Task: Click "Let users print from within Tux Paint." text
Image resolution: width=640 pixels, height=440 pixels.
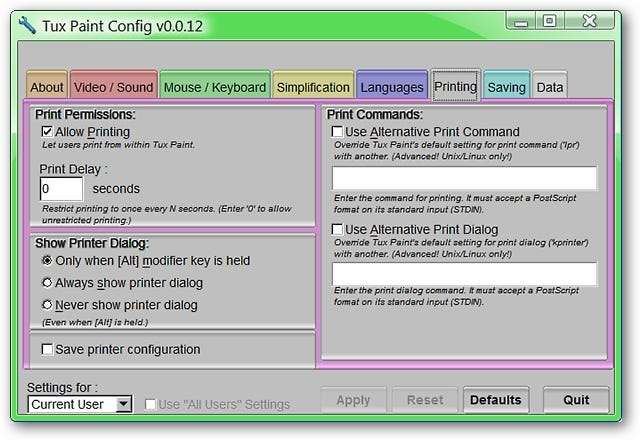Action: tap(118, 145)
